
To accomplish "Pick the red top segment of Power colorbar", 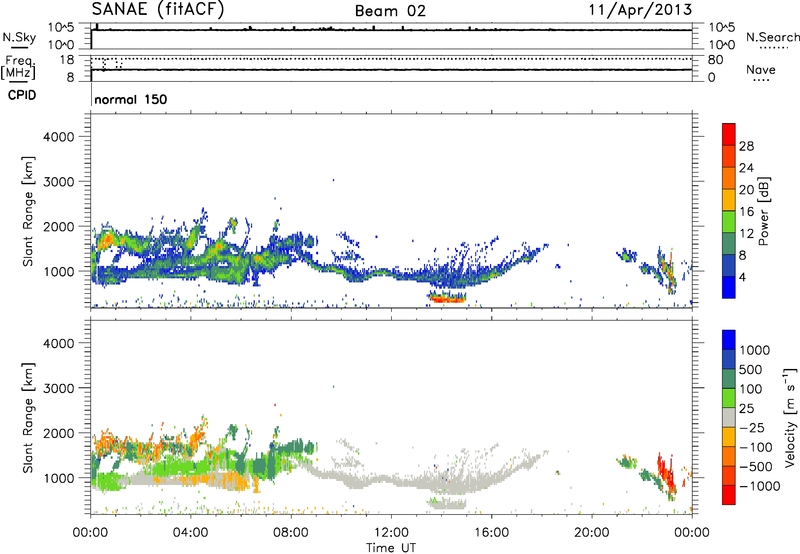I will [x=729, y=135].
